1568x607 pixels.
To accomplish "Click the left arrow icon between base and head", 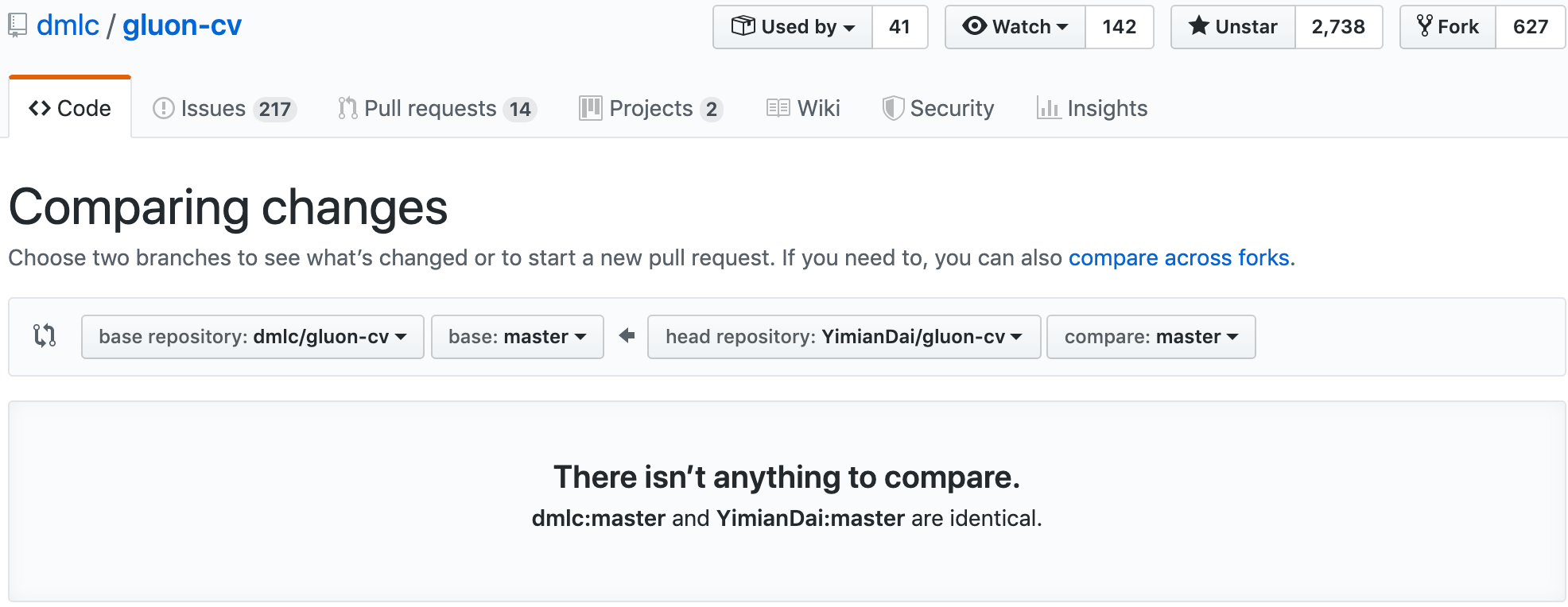I will coord(627,335).
